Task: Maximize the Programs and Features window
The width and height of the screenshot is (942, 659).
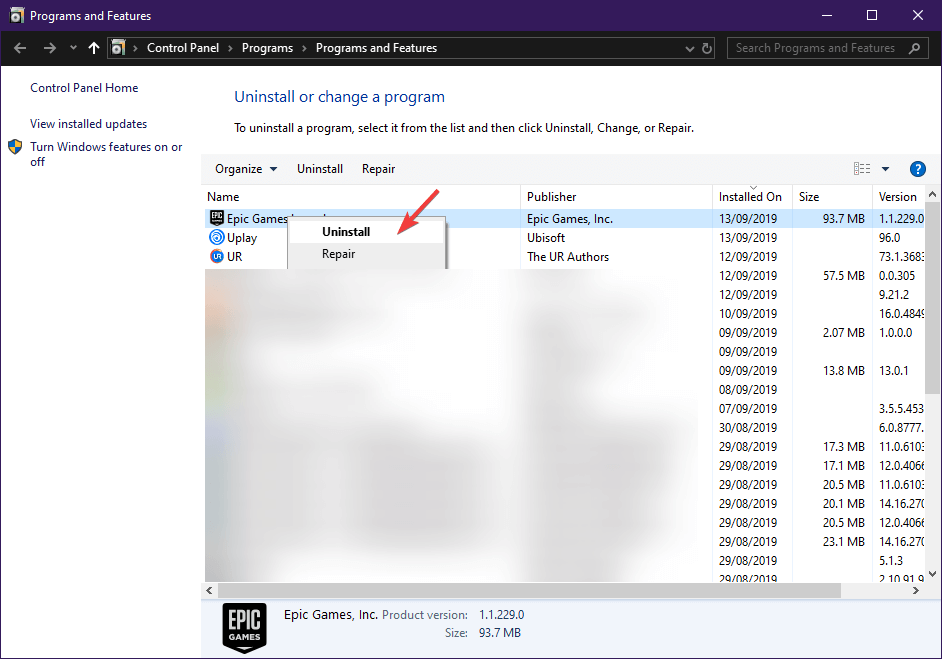Action: pyautogui.click(x=872, y=16)
